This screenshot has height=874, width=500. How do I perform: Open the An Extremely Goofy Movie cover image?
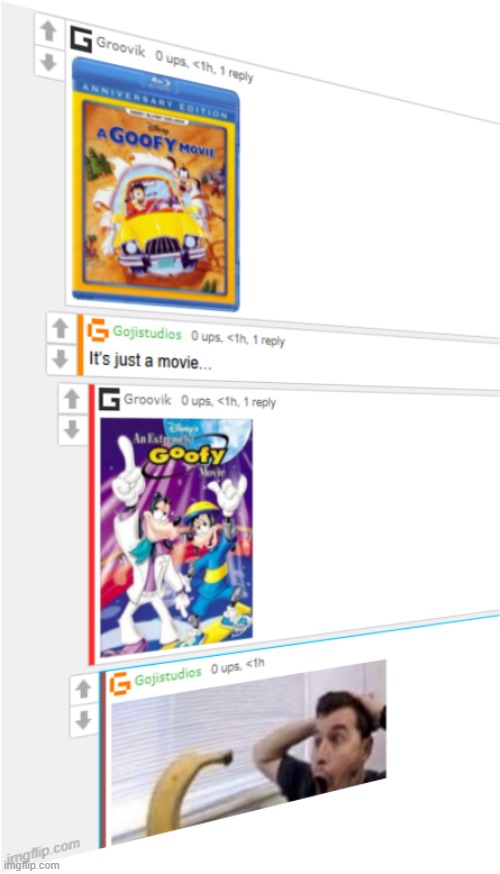(176, 538)
